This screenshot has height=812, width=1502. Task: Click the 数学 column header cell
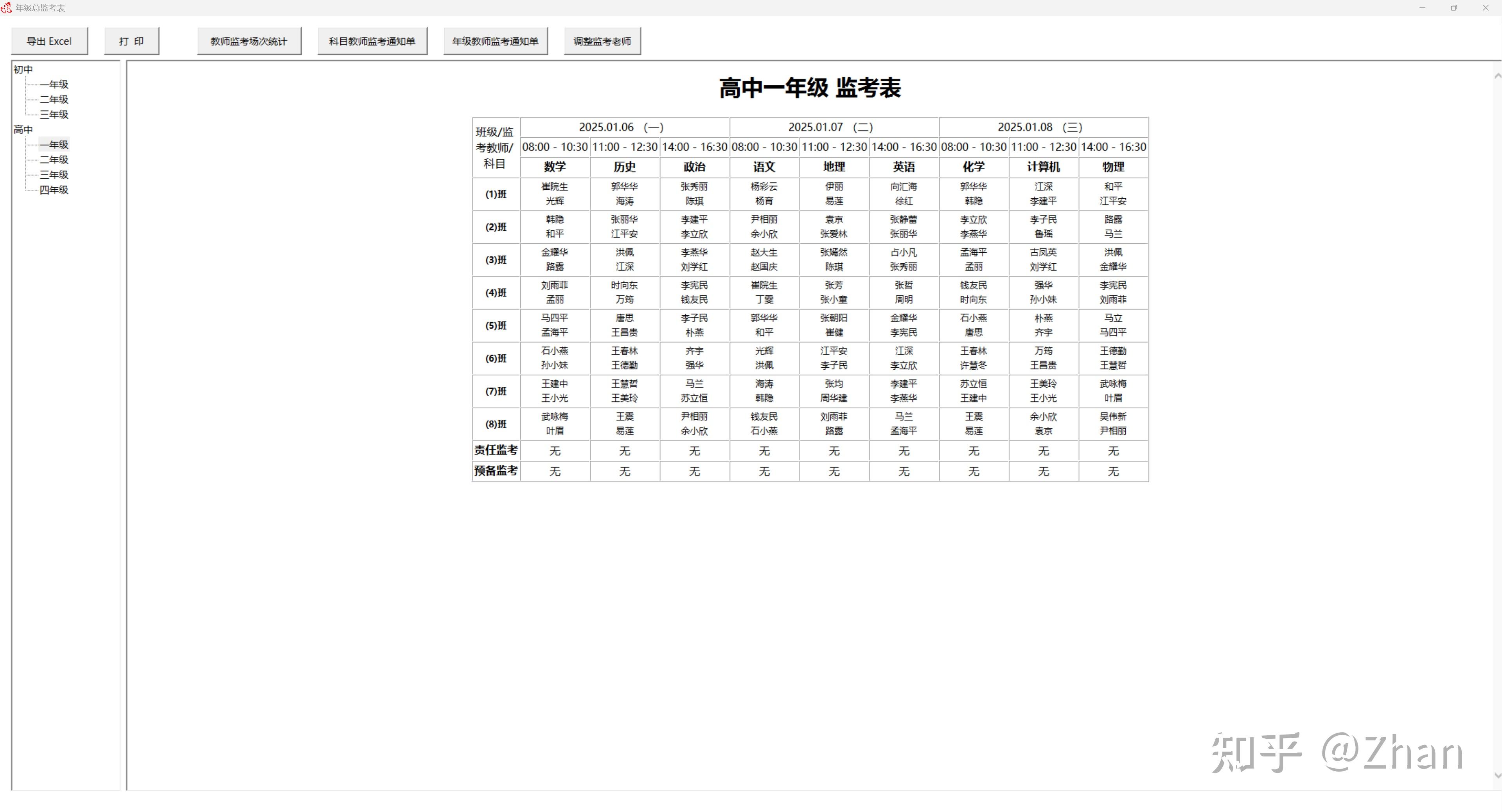(555, 167)
